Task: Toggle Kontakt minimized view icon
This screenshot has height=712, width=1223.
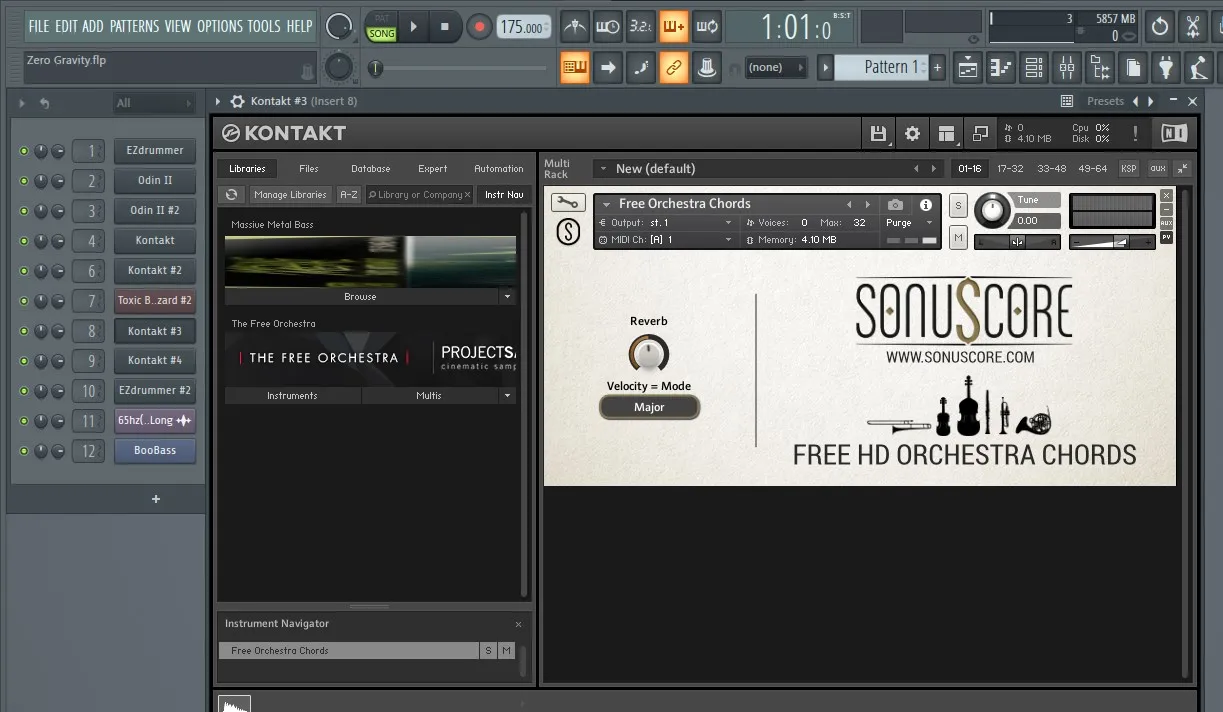Action: pyautogui.click(x=980, y=133)
